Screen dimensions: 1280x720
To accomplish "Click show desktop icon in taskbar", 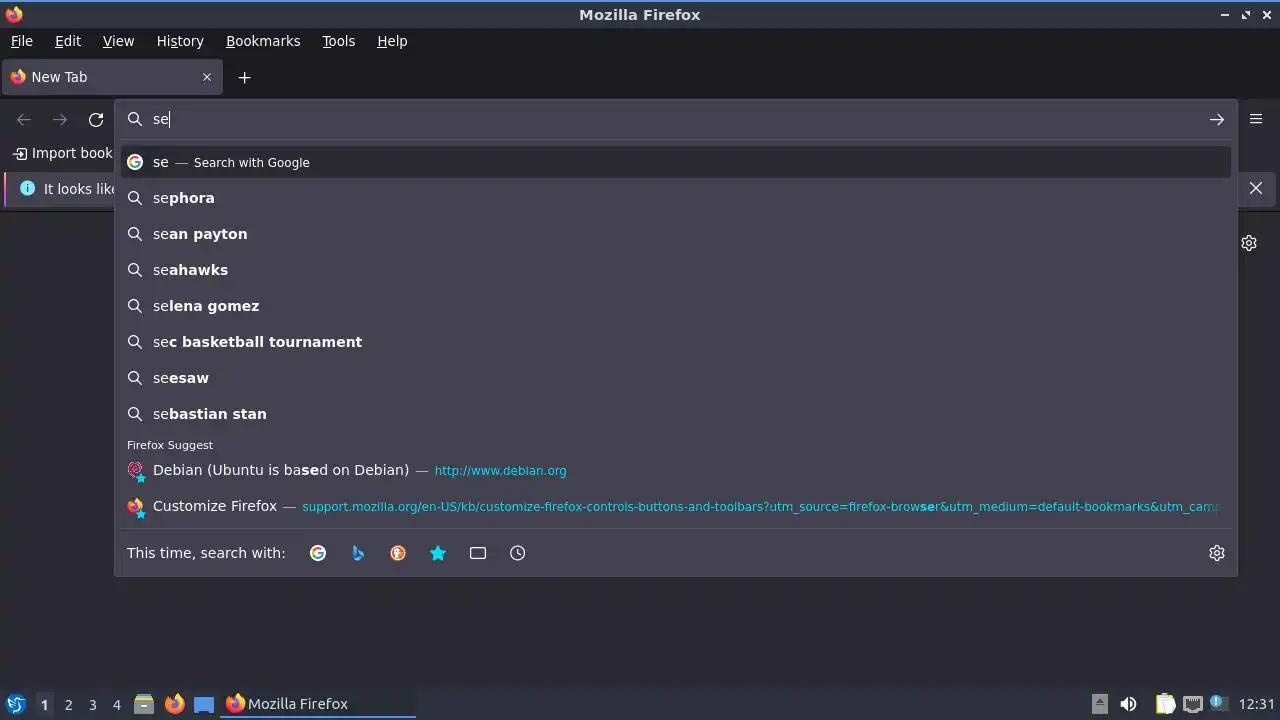I will click(x=204, y=704).
